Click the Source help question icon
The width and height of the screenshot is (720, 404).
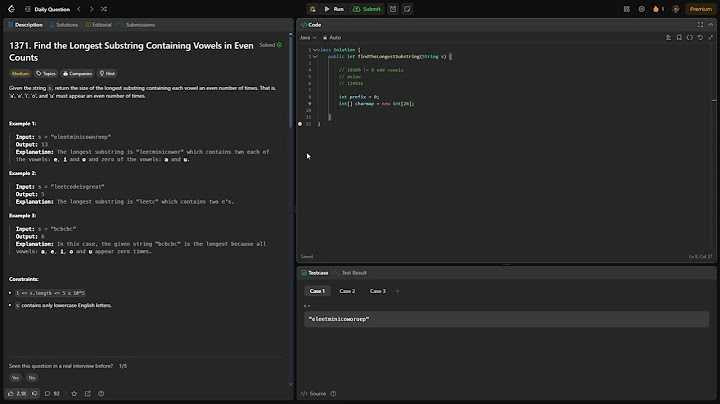point(333,393)
